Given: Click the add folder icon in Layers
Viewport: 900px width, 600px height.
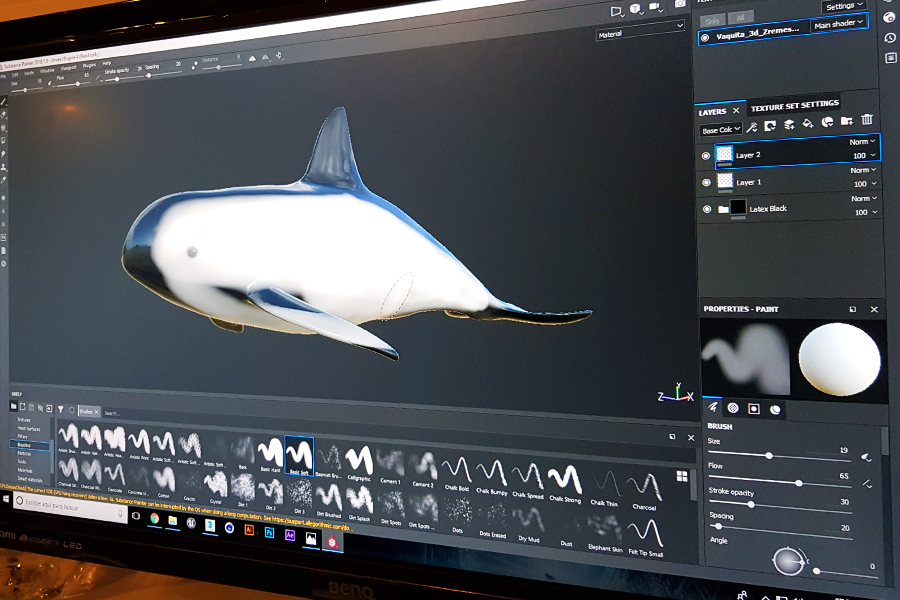Looking at the screenshot, I should pos(847,122).
